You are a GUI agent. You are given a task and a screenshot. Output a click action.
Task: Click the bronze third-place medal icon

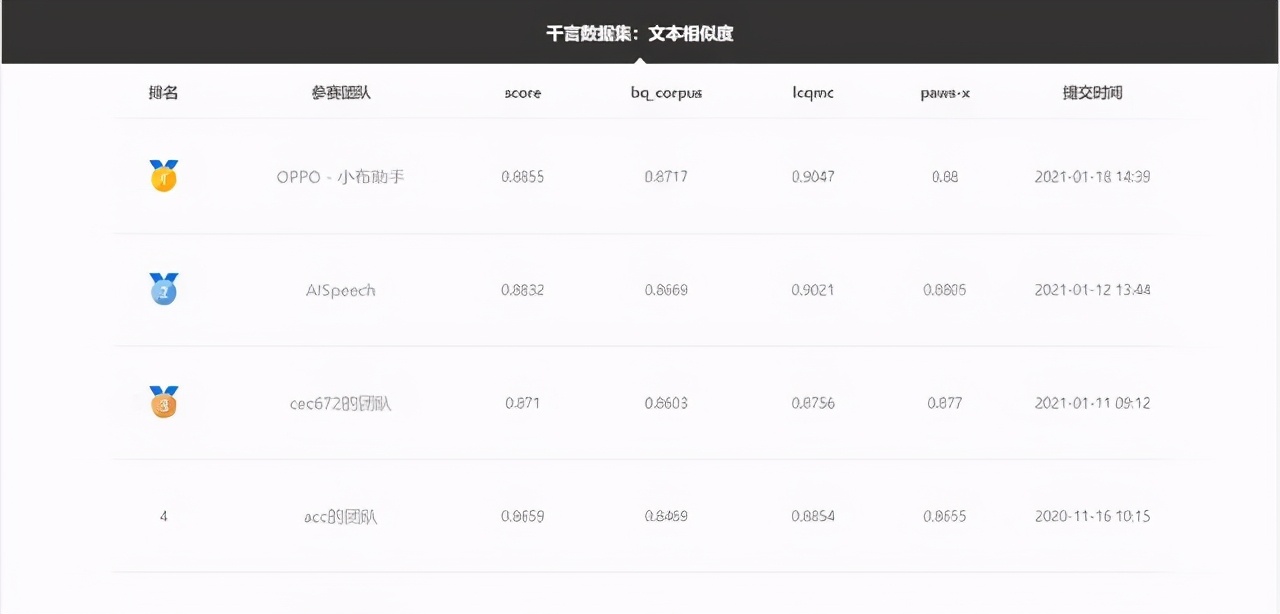point(164,402)
